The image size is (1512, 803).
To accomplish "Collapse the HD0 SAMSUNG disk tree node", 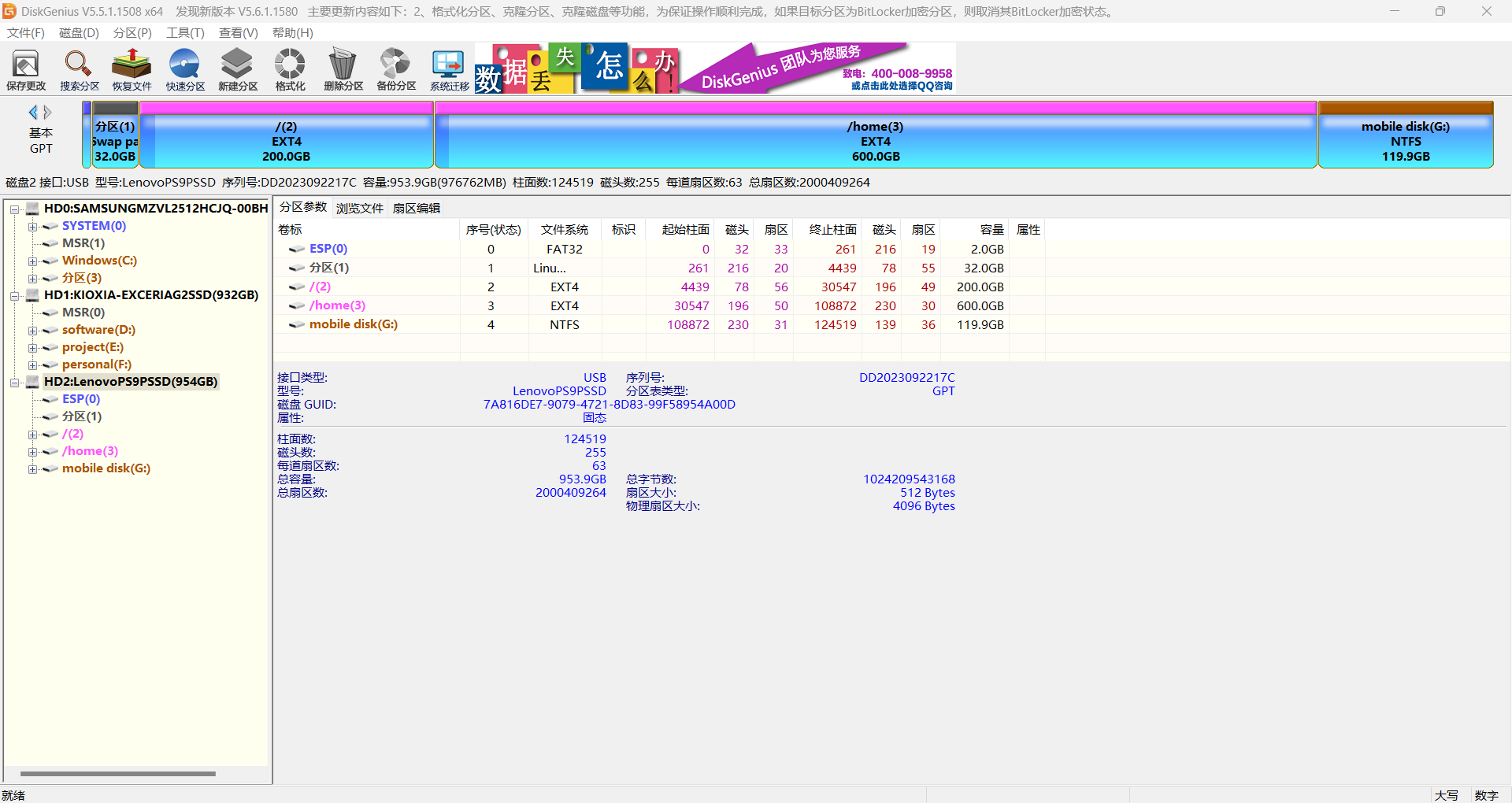I will click(14, 209).
